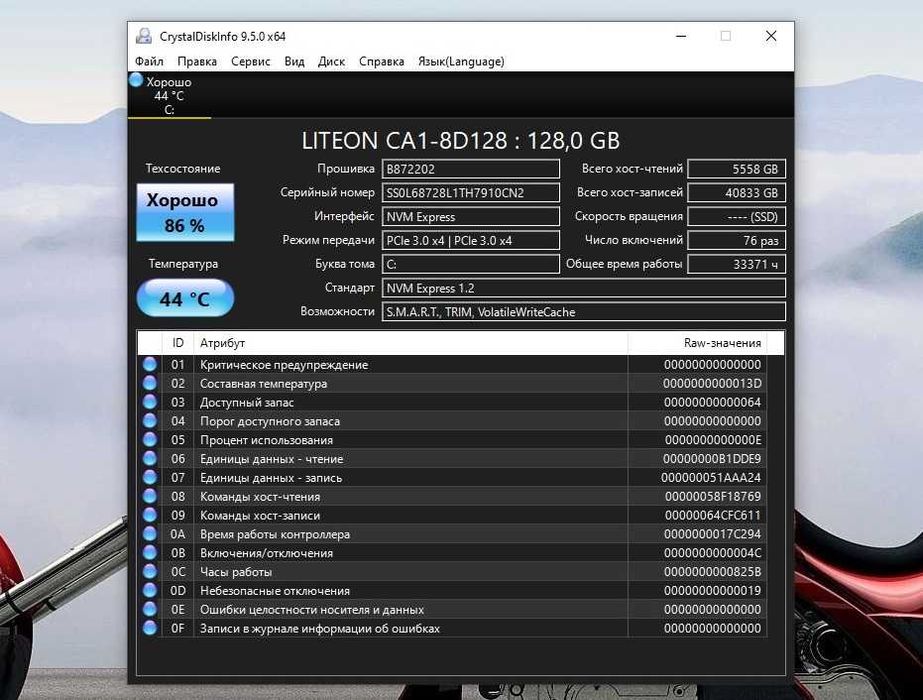Click the total host reads value 5558 GB
The width and height of the screenshot is (923, 700).
coord(736,169)
